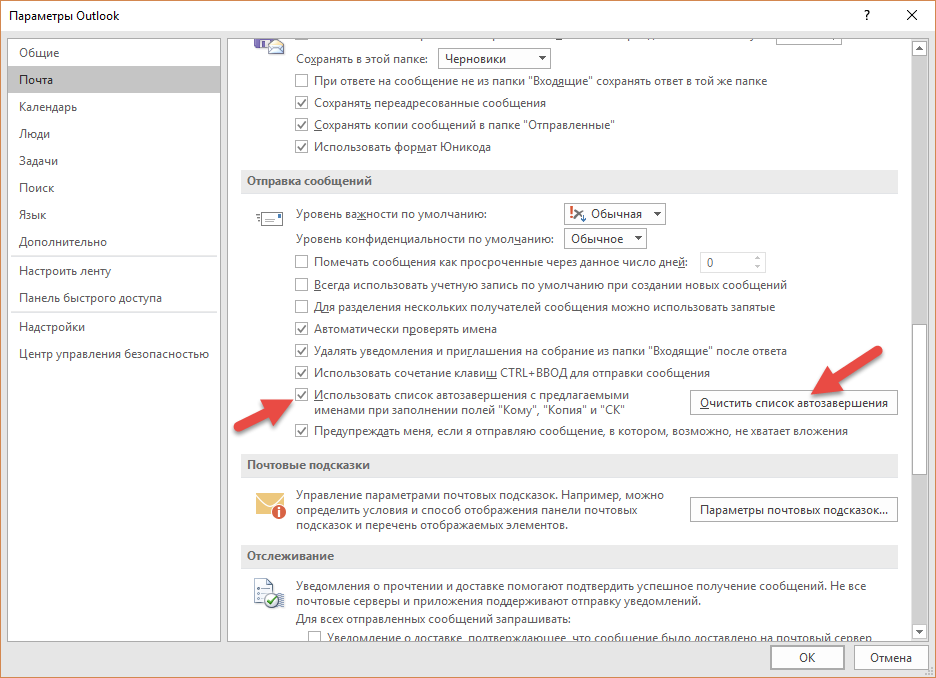Enable marking messages expired after days
The image size is (936, 678).
(301, 261)
